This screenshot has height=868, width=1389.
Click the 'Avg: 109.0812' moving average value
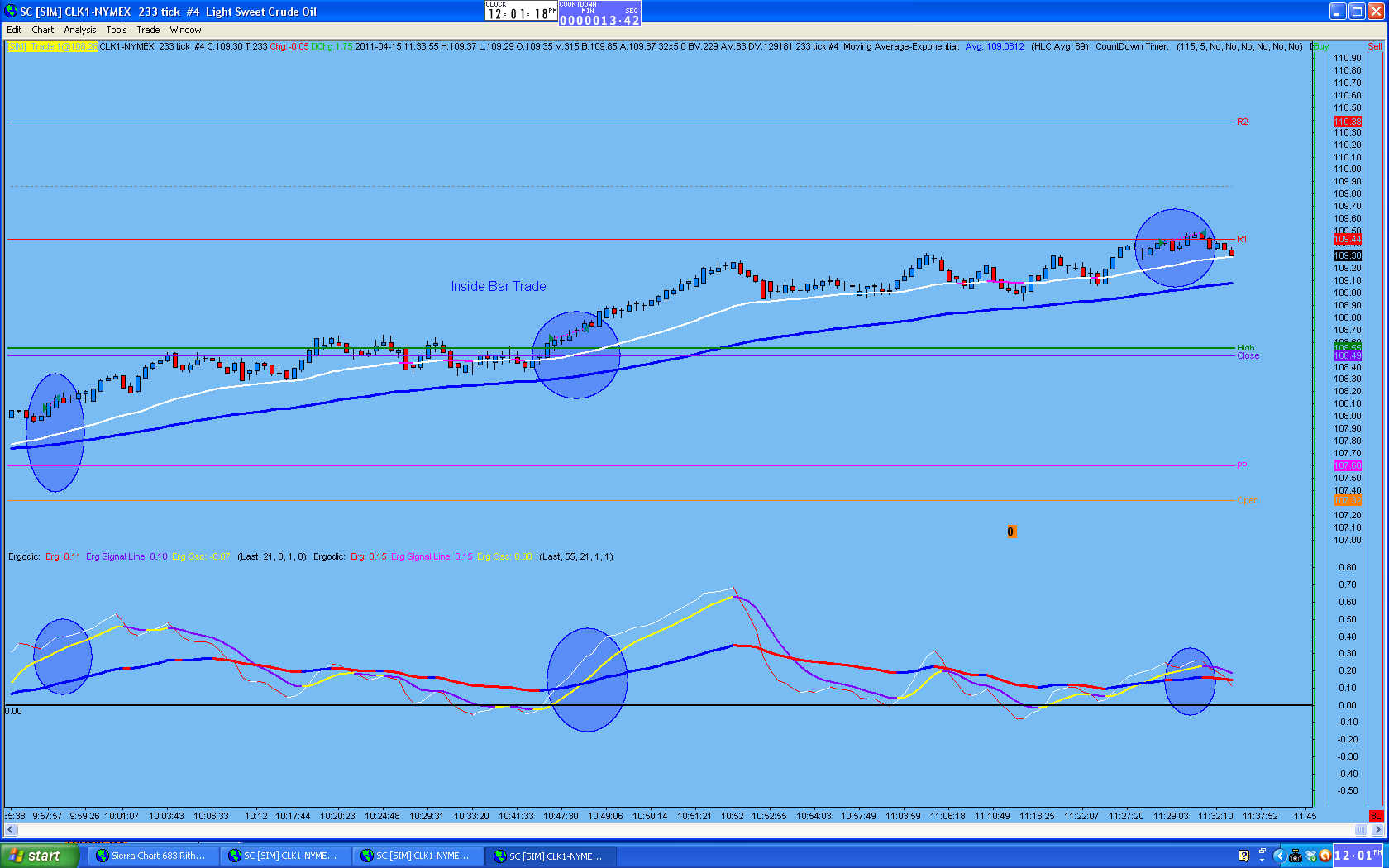point(995,46)
